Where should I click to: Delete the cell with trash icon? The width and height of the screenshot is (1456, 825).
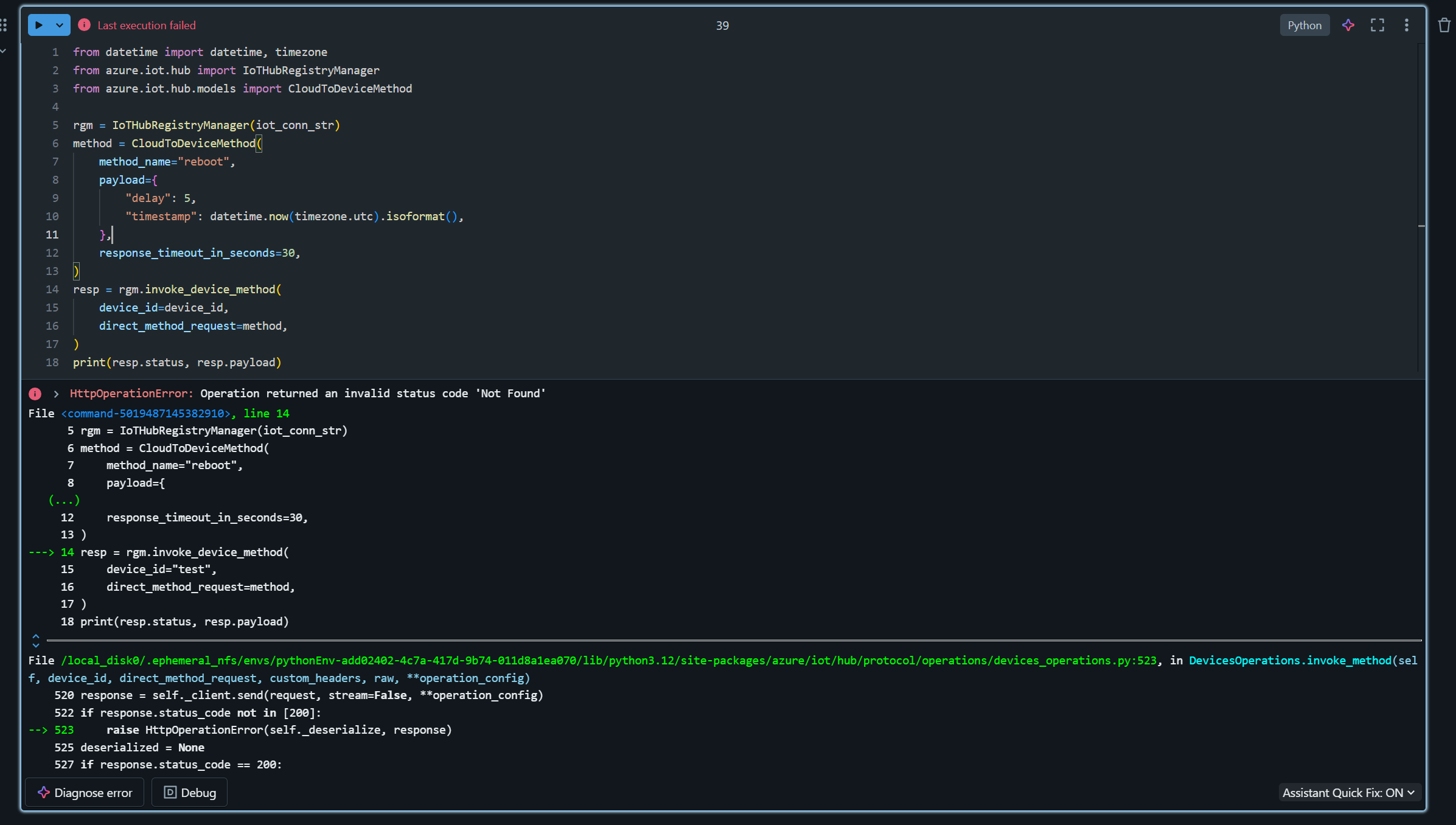click(1444, 25)
